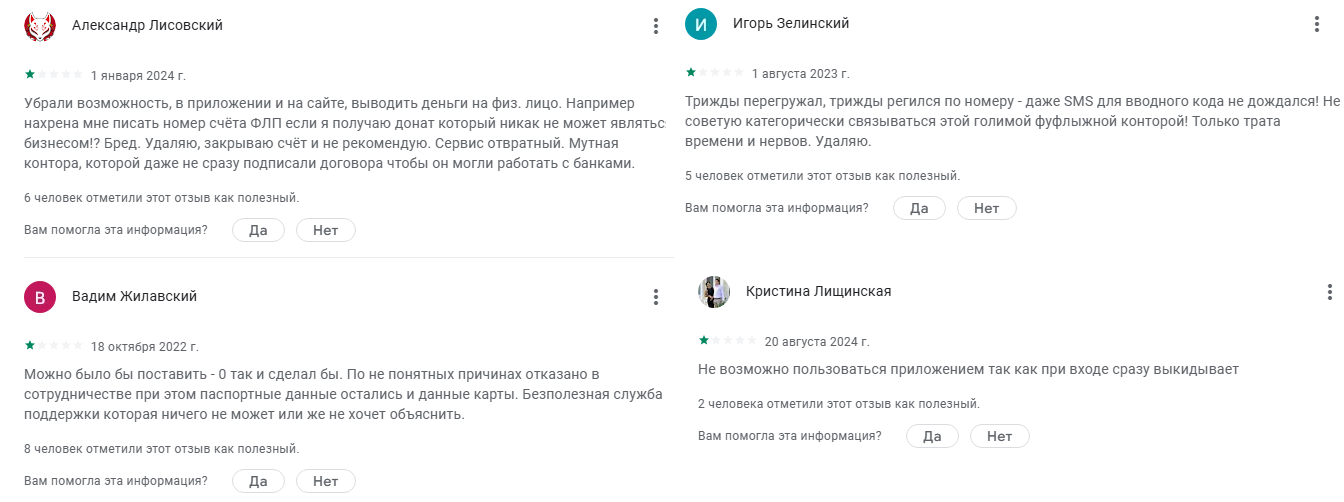This screenshot has width=1344, height=502.
Task: Open options menu for Вадим Жилавский's review
Action: point(656,297)
